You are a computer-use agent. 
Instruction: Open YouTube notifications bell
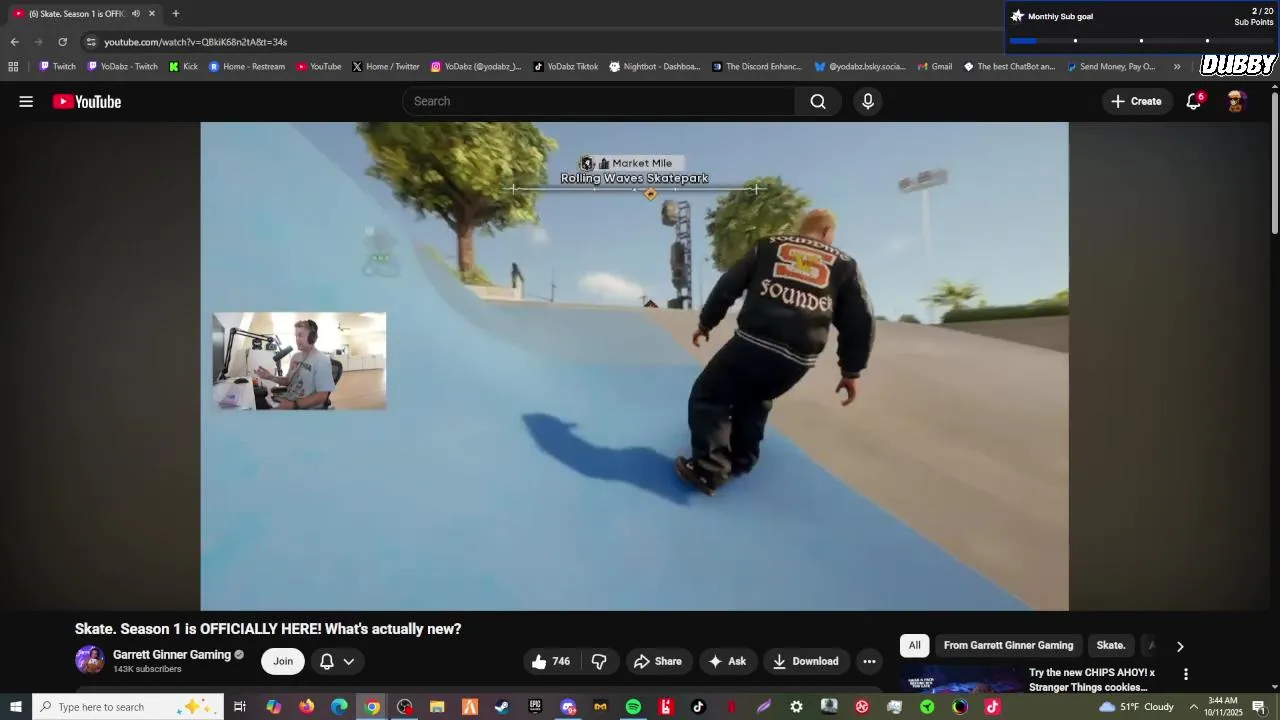pos(1194,101)
